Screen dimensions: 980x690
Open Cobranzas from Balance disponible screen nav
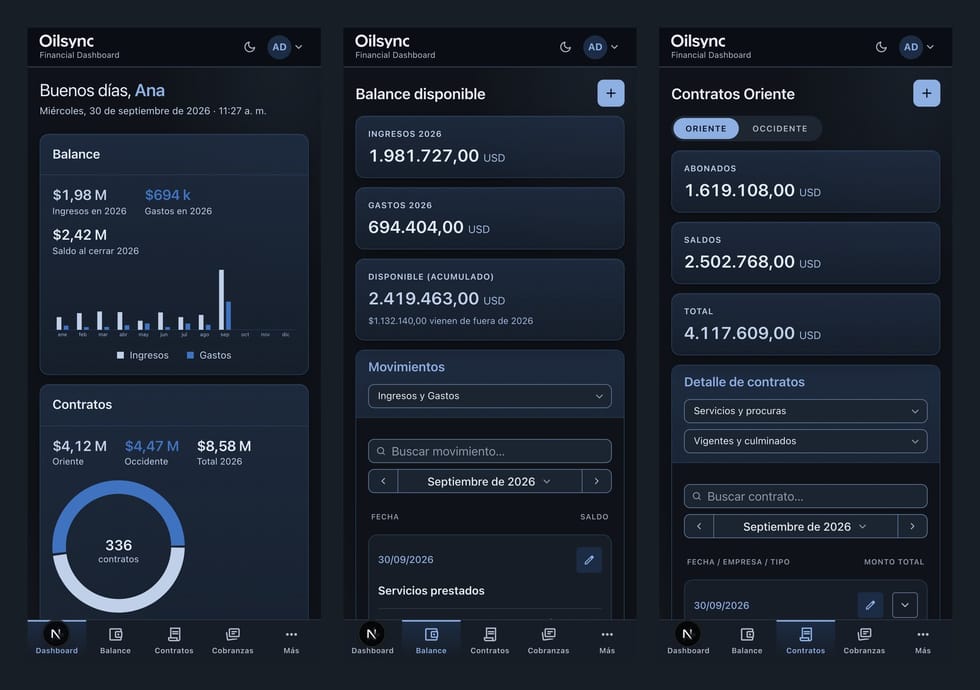[548, 640]
